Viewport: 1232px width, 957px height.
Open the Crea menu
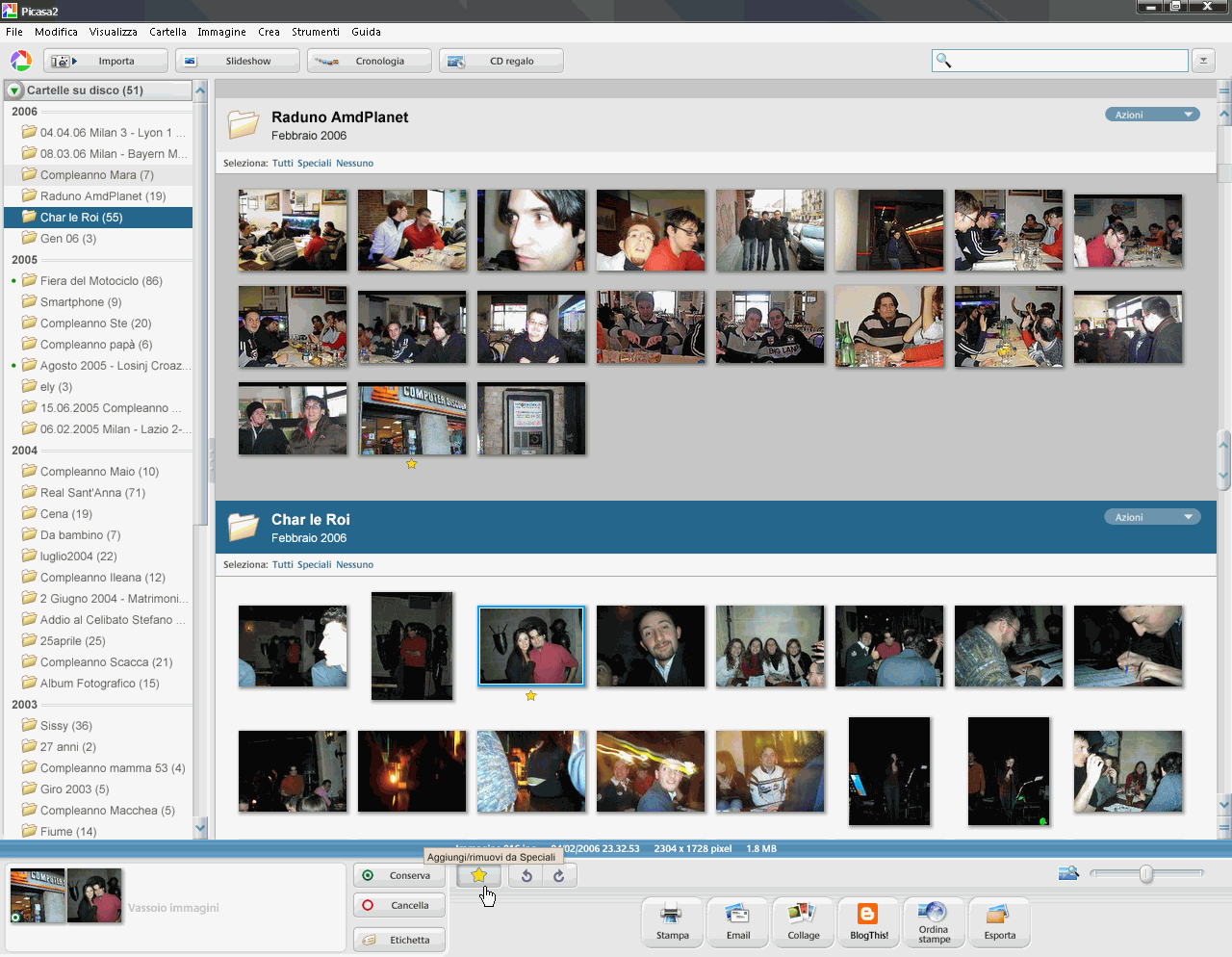[x=269, y=32]
